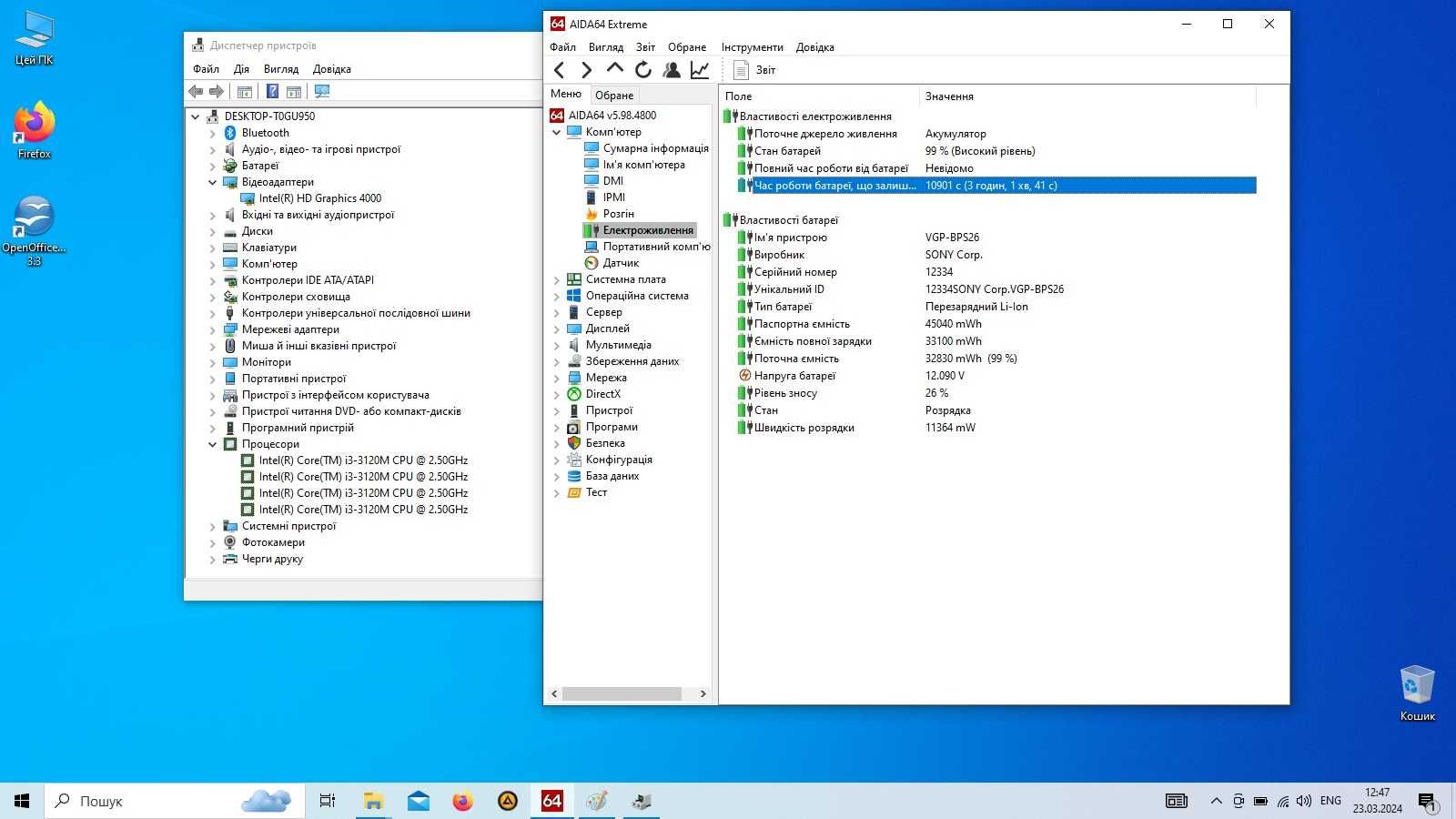Select Intel(R) HD Graphics 4000 in Device Manager
This screenshot has height=819, width=1456.
click(x=319, y=198)
